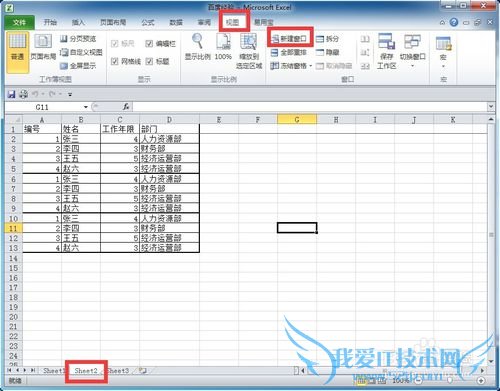Click New Window (新建窗口)
Image resolution: width=500 pixels, height=391 pixels.
(289, 39)
